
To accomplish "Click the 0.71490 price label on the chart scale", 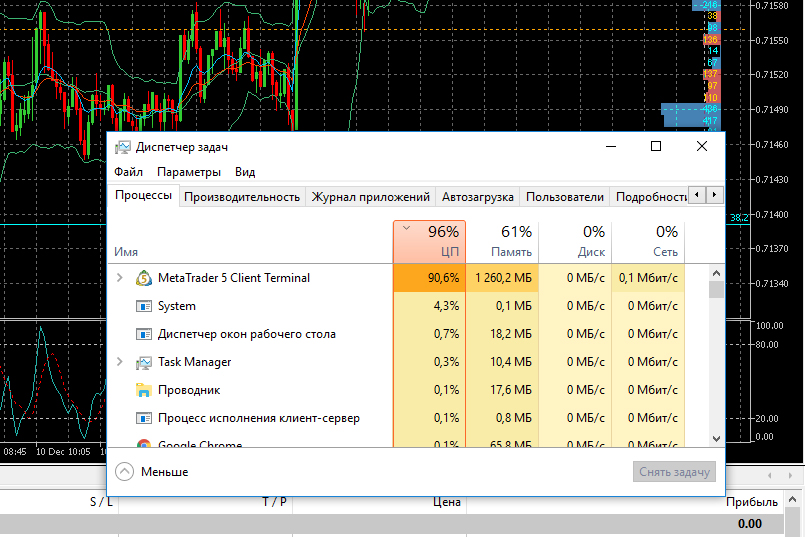I will [x=772, y=109].
